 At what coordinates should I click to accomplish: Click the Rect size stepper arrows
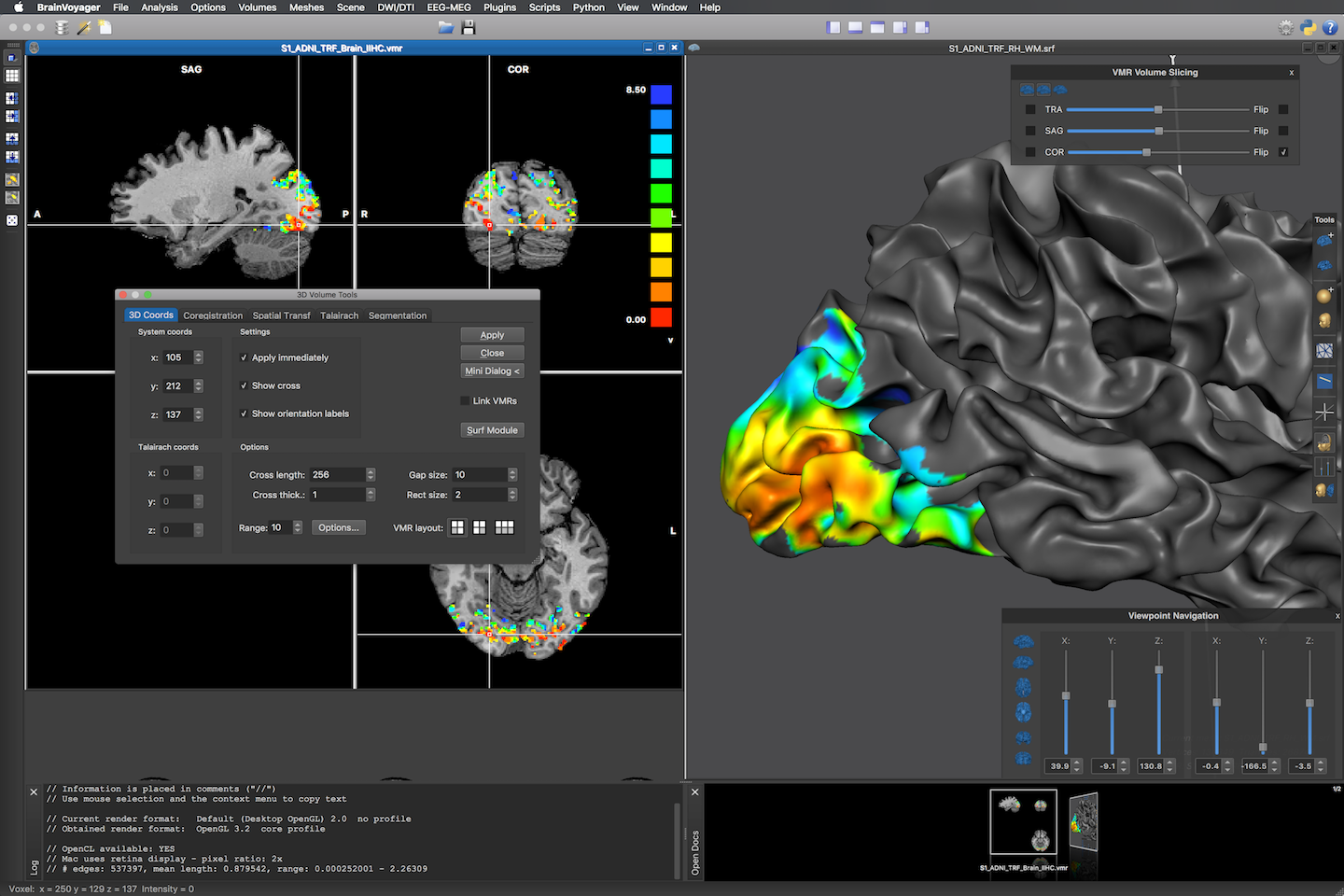(512, 495)
